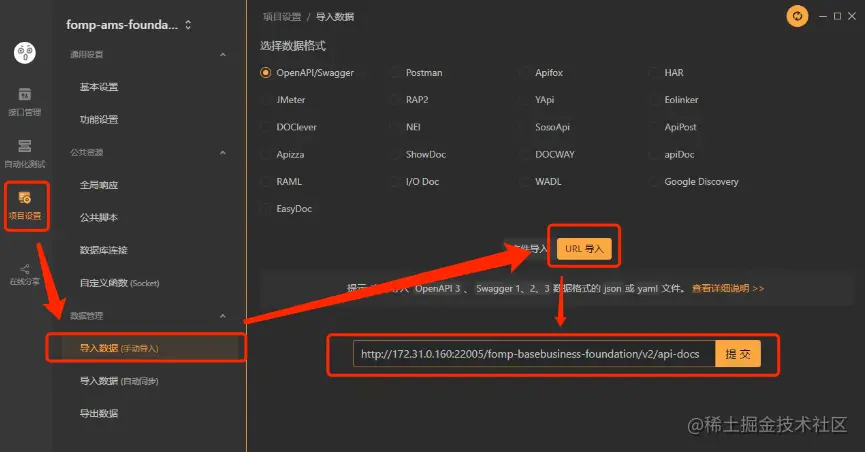Open the 项目设置 sidebar icon
This screenshot has height=452, width=865.
point(25,205)
